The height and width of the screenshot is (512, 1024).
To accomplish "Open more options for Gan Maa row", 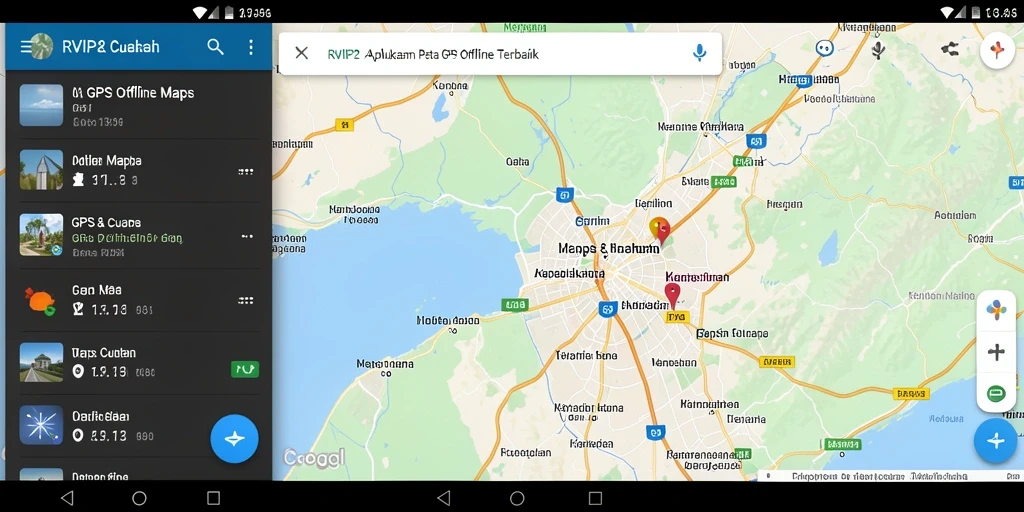I will click(246, 300).
